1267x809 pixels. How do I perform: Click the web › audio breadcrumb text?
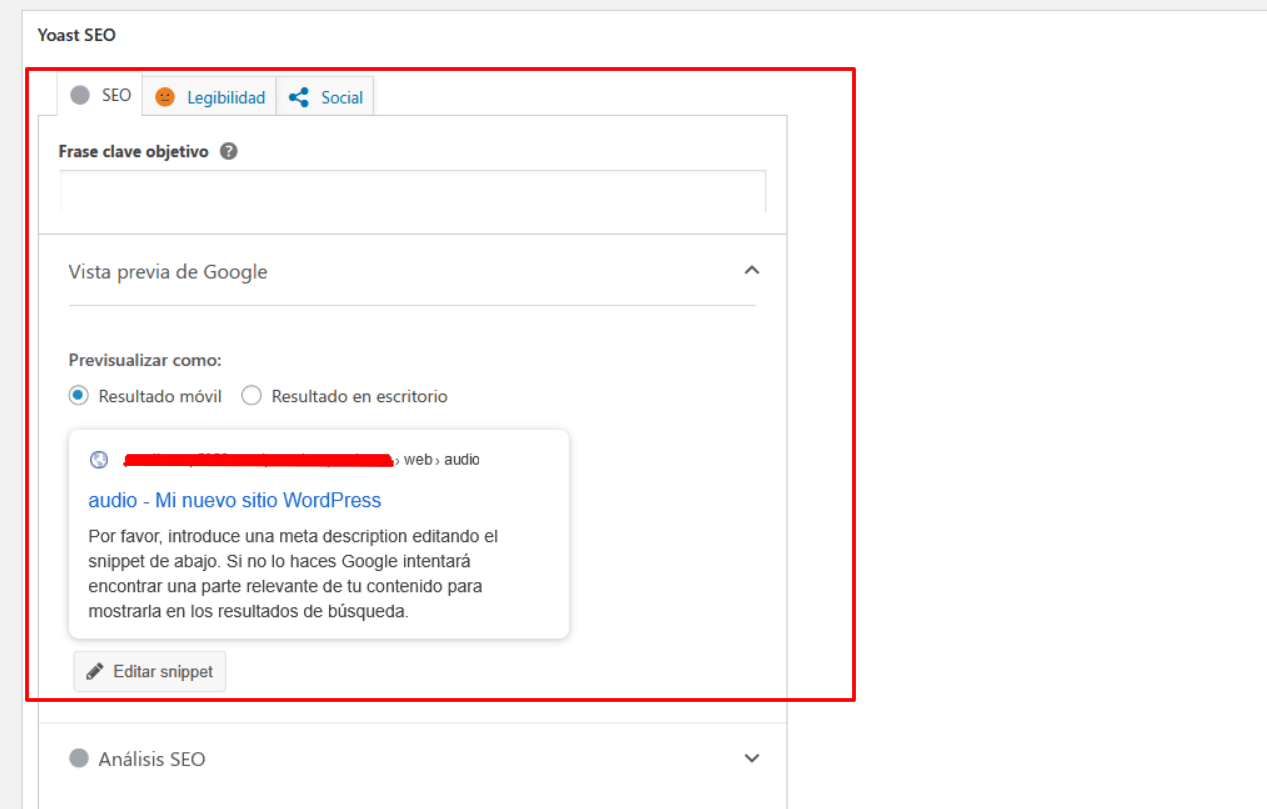[441, 460]
